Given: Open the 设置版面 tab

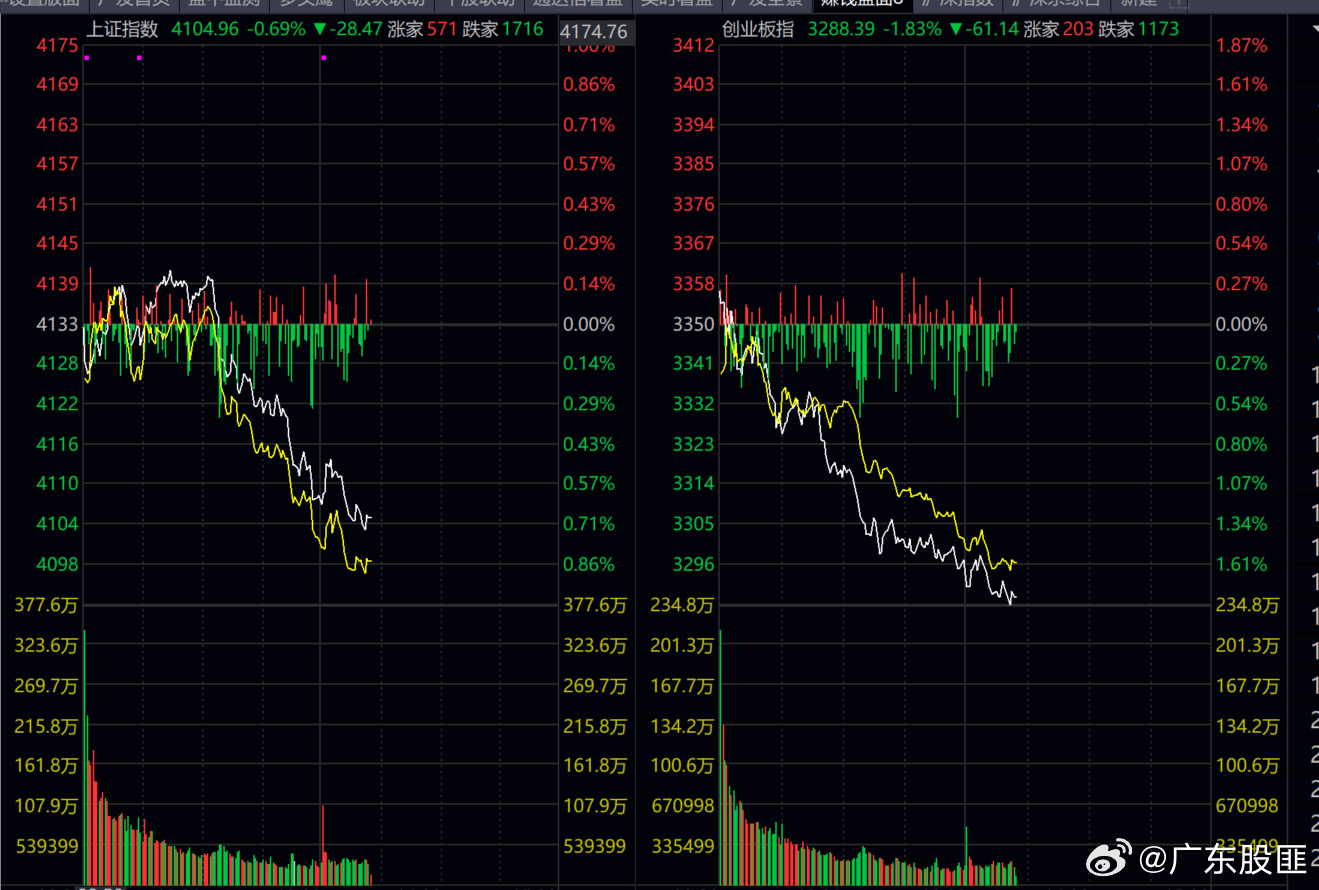Looking at the screenshot, I should pos(44,3).
